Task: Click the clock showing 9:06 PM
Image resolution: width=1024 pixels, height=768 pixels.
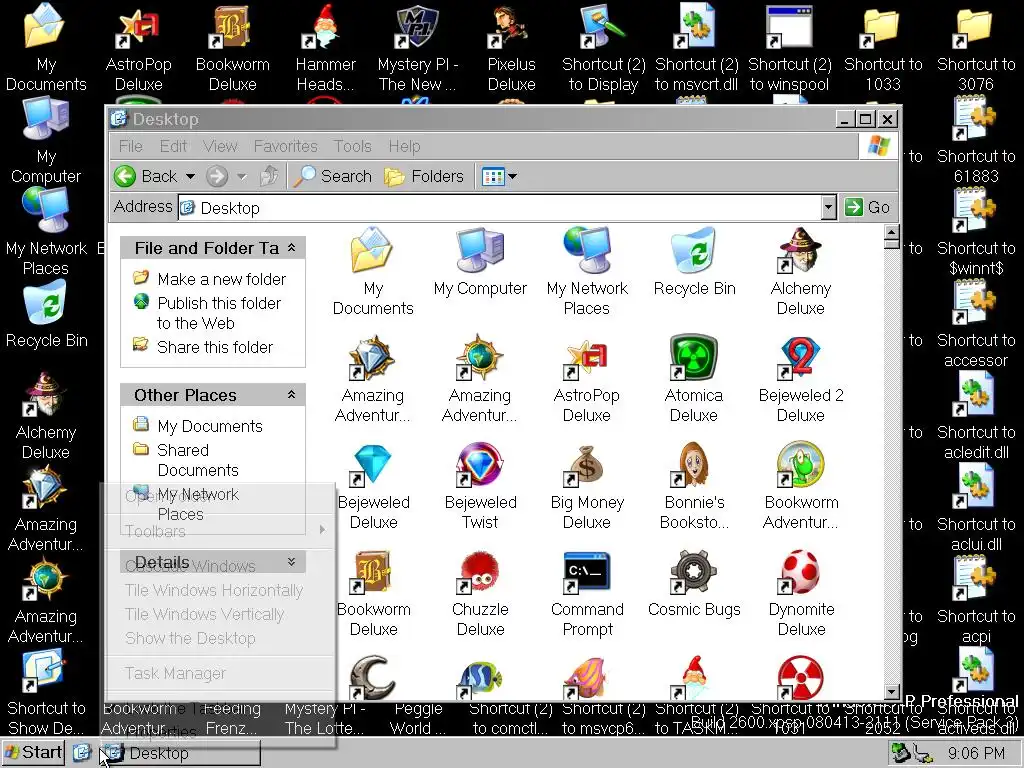Action: [x=976, y=754]
